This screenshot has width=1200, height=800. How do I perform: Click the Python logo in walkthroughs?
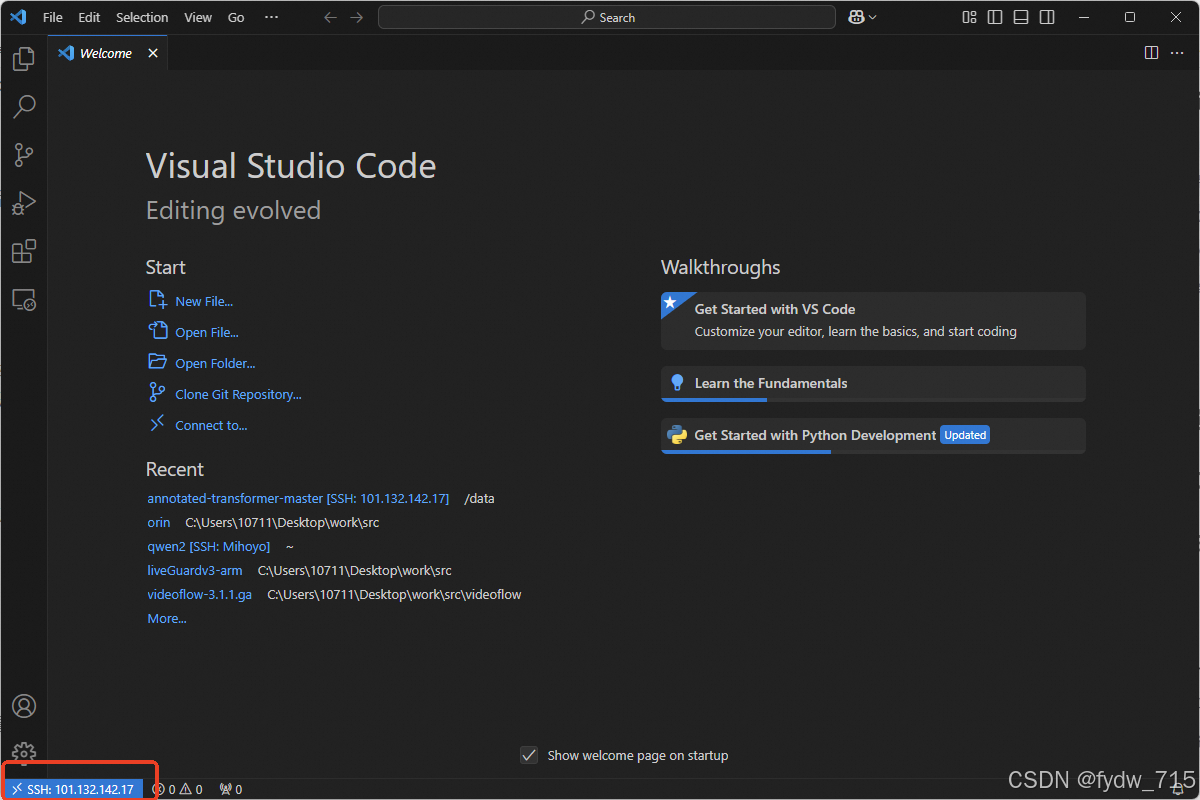tap(677, 435)
